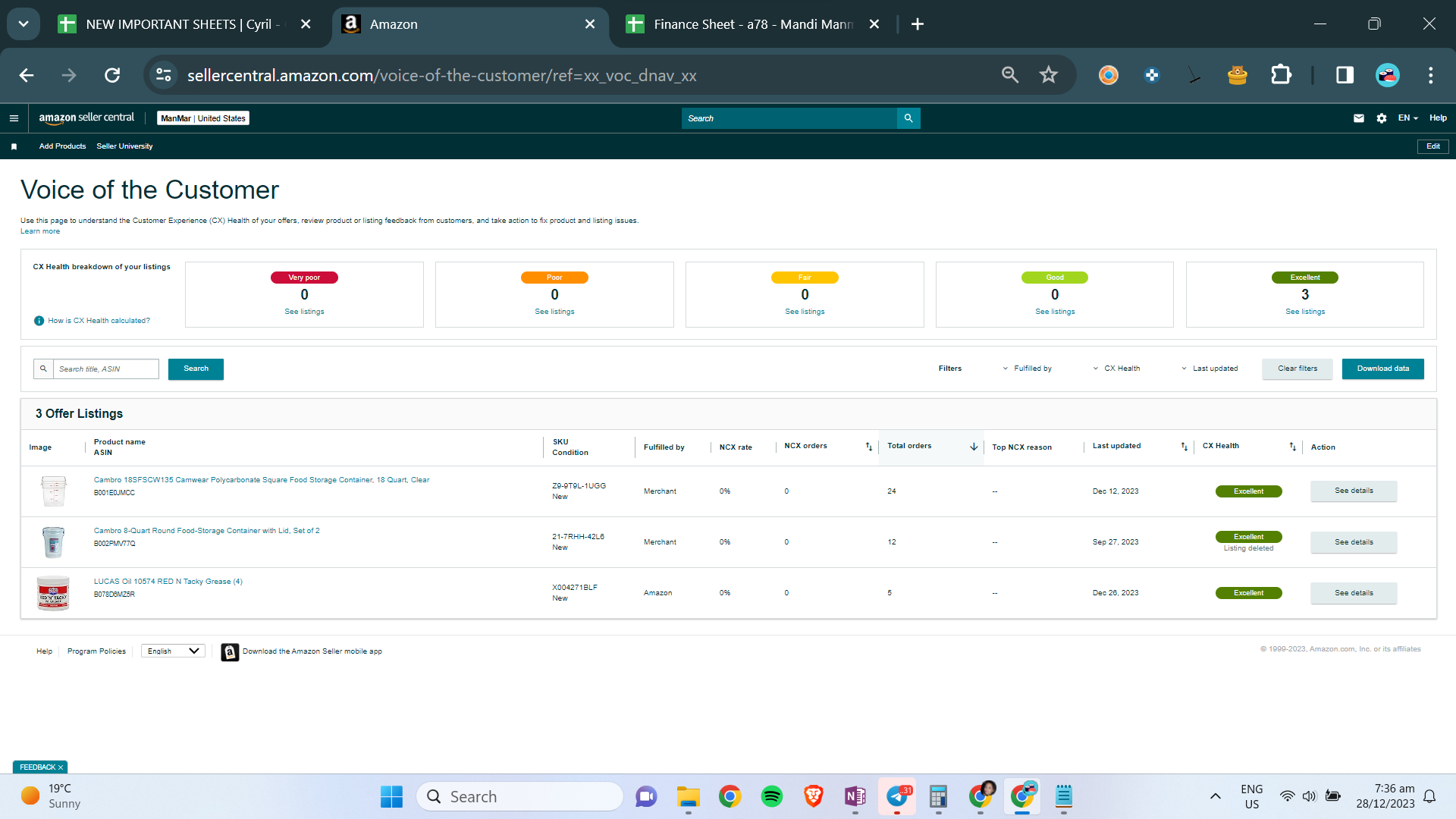Close the FEEDBACK tab
Image resolution: width=1456 pixels, height=819 pixels.
click(61, 767)
